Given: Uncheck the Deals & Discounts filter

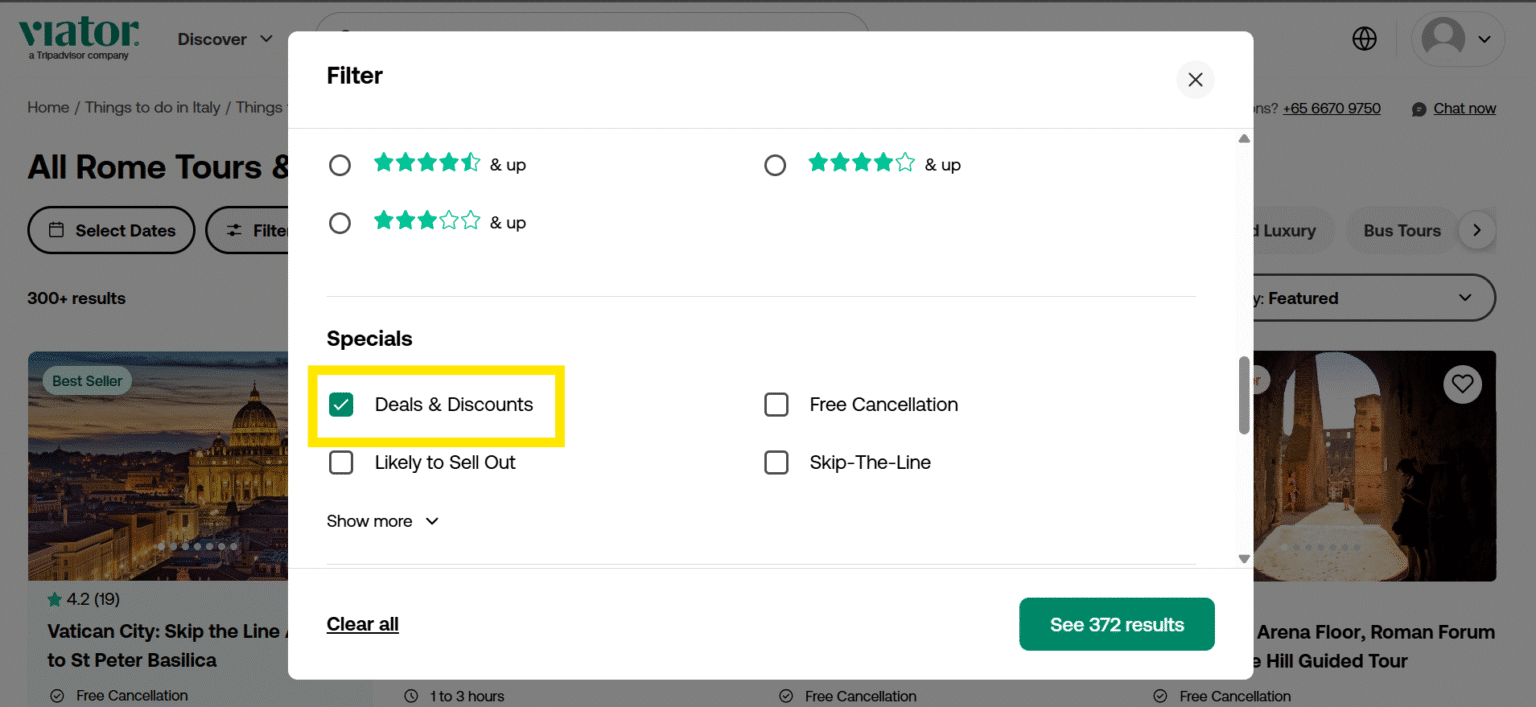Looking at the screenshot, I should [x=341, y=404].
